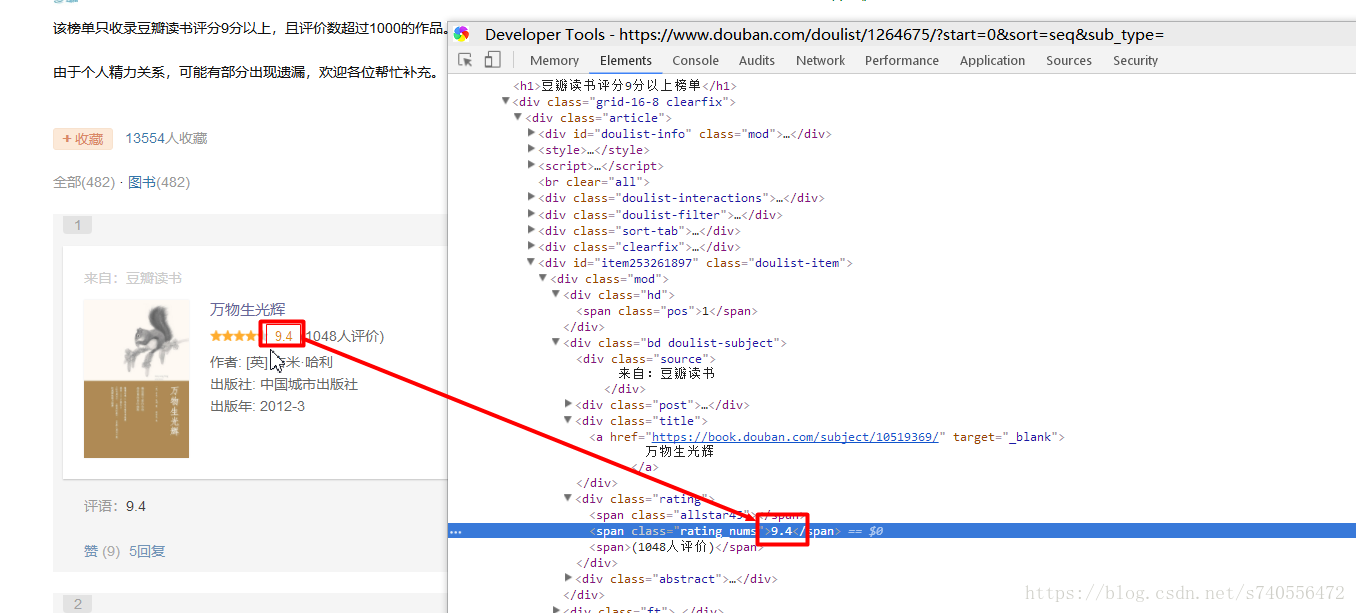Viewport: 1356px width, 613px height.
Task: Select the 万物生光辉 text node in DevTools
Action: click(680, 452)
